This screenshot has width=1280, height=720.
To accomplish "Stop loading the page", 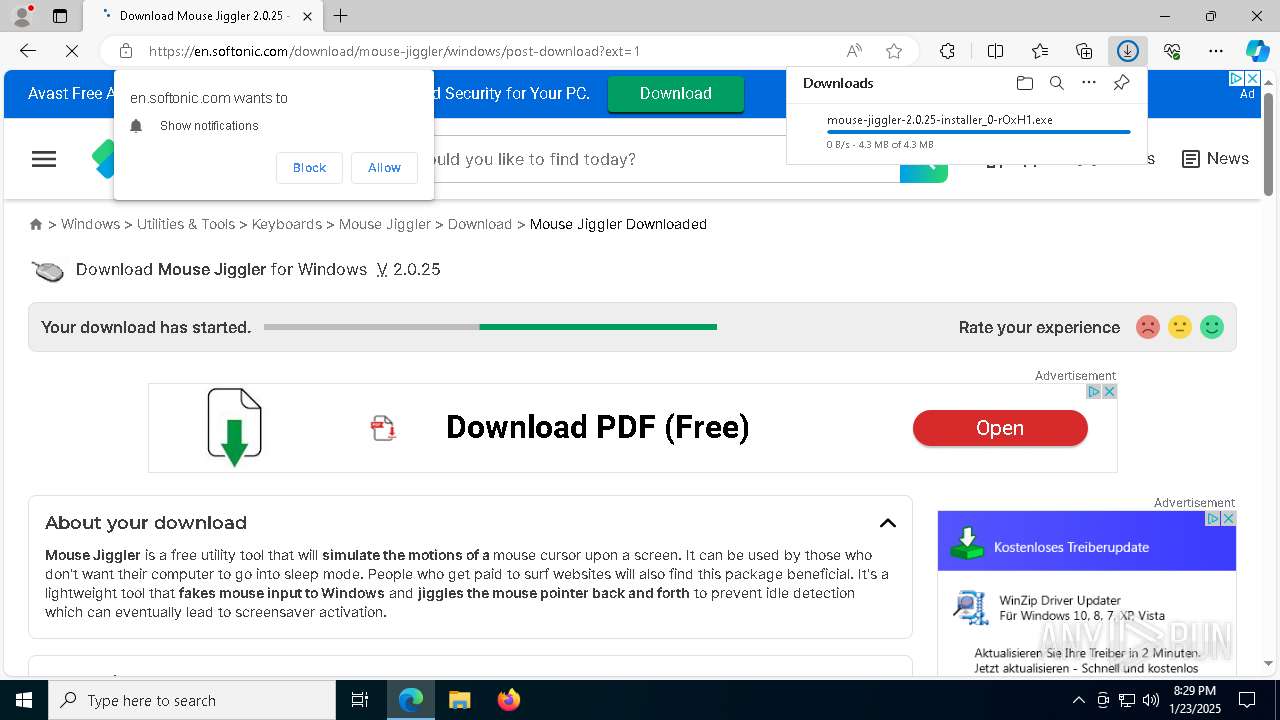I will coord(72,51).
